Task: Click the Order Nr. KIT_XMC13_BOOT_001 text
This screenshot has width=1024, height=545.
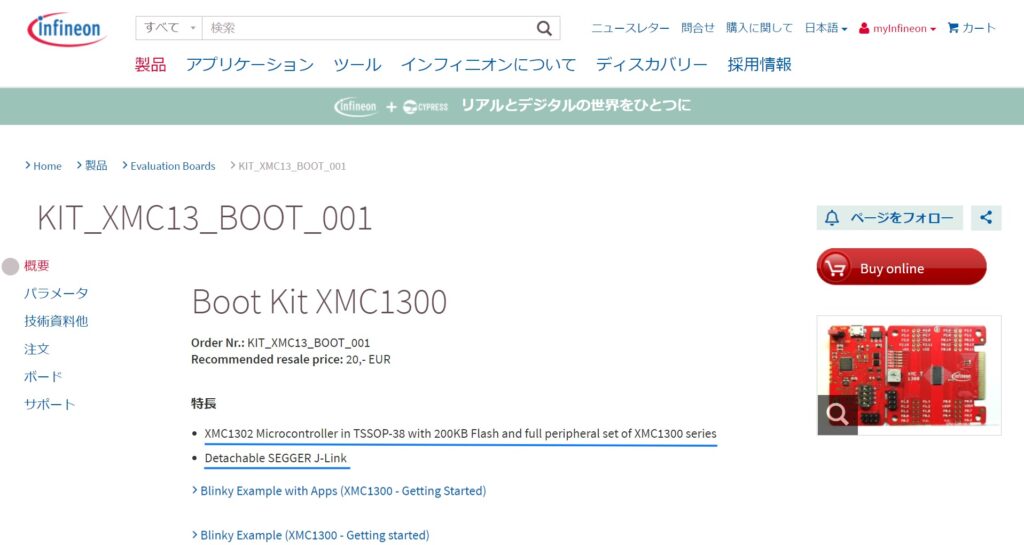Action: point(281,343)
